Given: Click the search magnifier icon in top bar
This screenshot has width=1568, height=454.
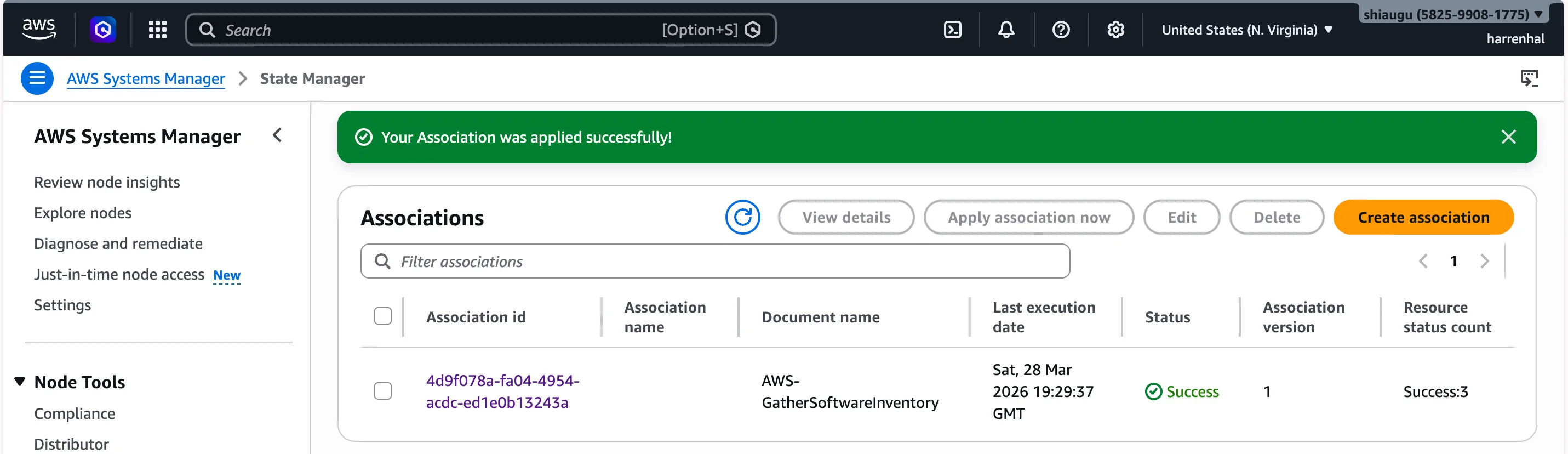Looking at the screenshot, I should pos(207,30).
